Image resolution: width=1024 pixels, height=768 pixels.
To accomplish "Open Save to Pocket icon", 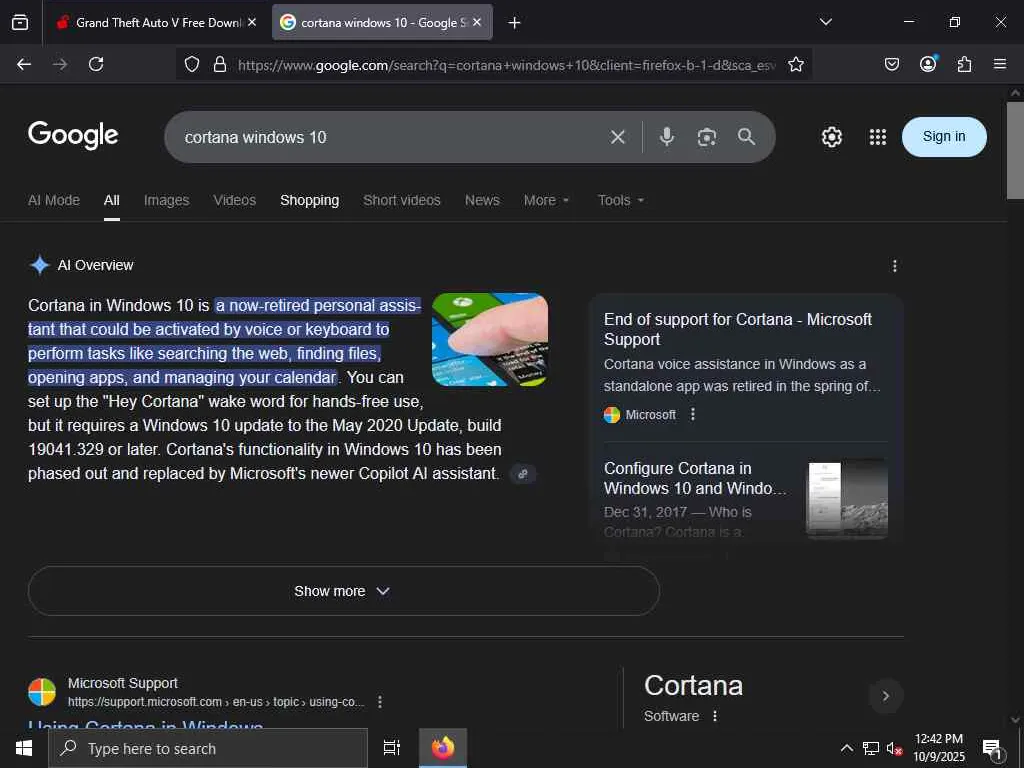I will [x=892, y=64].
